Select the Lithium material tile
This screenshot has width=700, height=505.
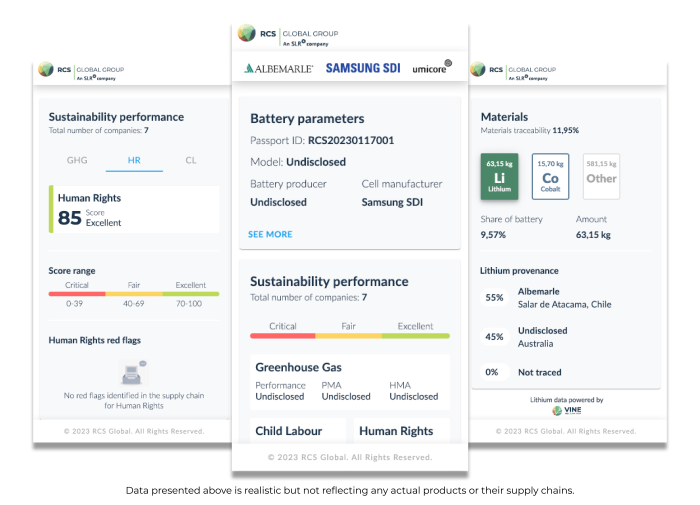[x=499, y=176]
